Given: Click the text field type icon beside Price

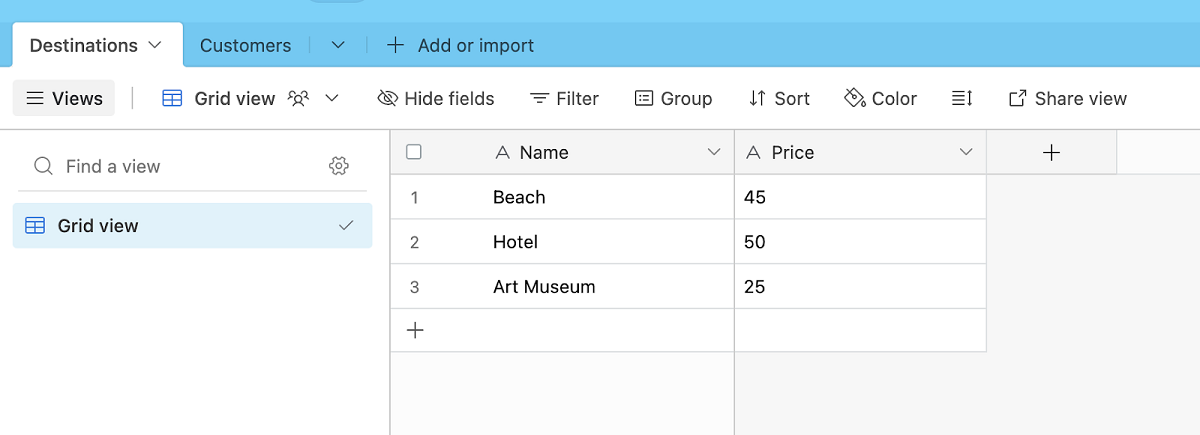Looking at the screenshot, I should [754, 152].
